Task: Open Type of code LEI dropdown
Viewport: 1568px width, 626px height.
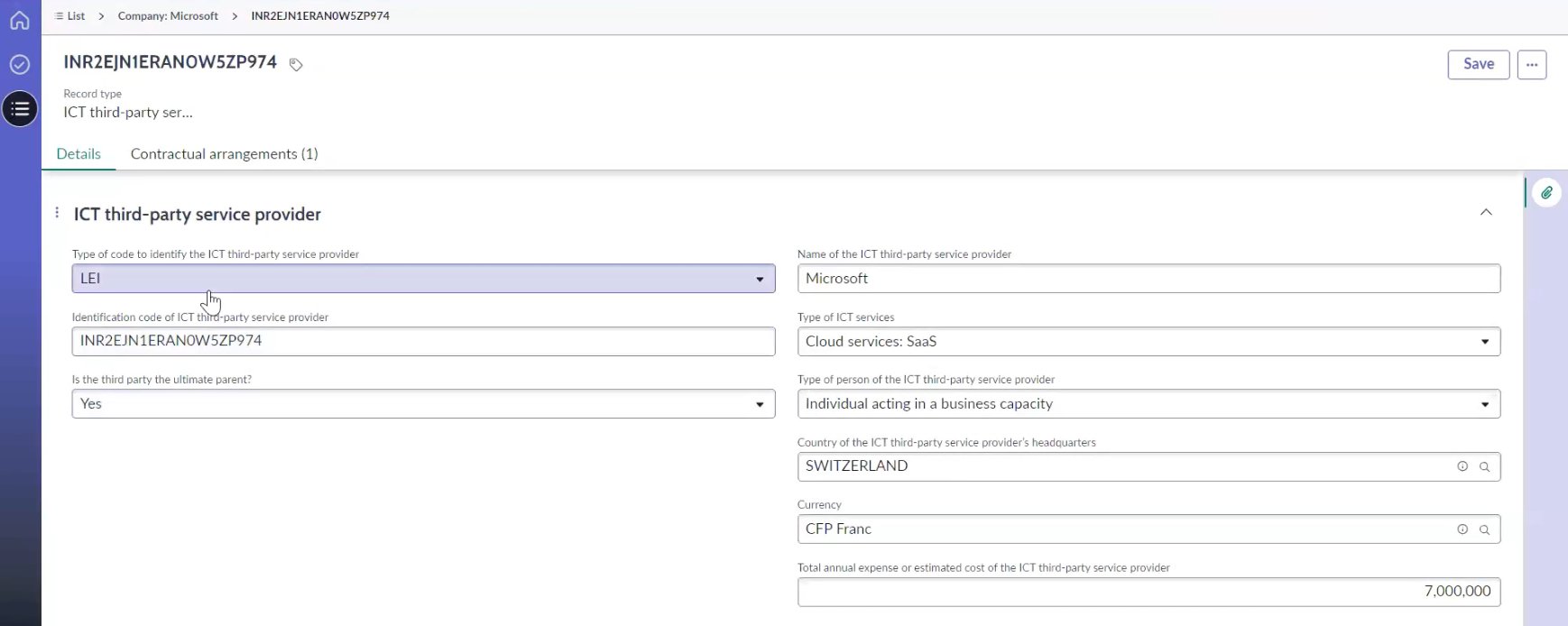Action: click(423, 279)
